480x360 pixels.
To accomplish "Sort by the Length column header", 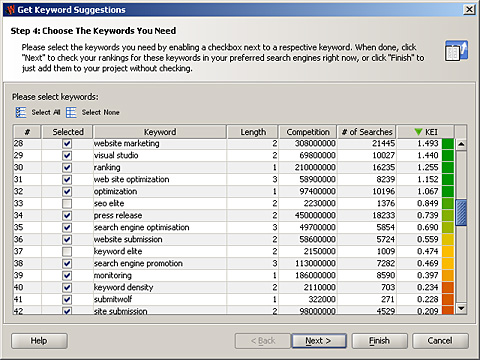I will [x=253, y=132].
